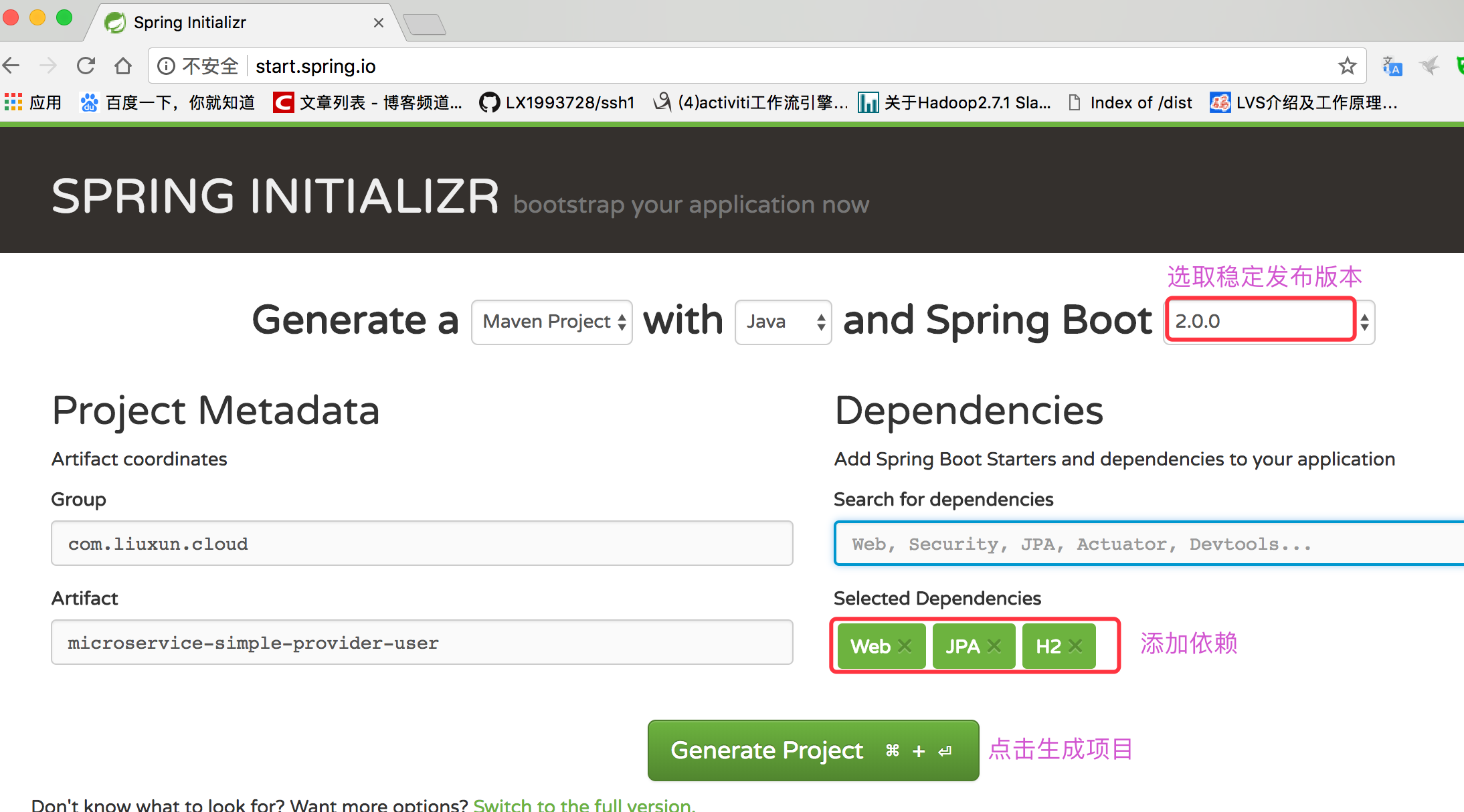This screenshot has height=812, width=1464.
Task: Open the Index of /dist bookmark
Action: 1130,102
